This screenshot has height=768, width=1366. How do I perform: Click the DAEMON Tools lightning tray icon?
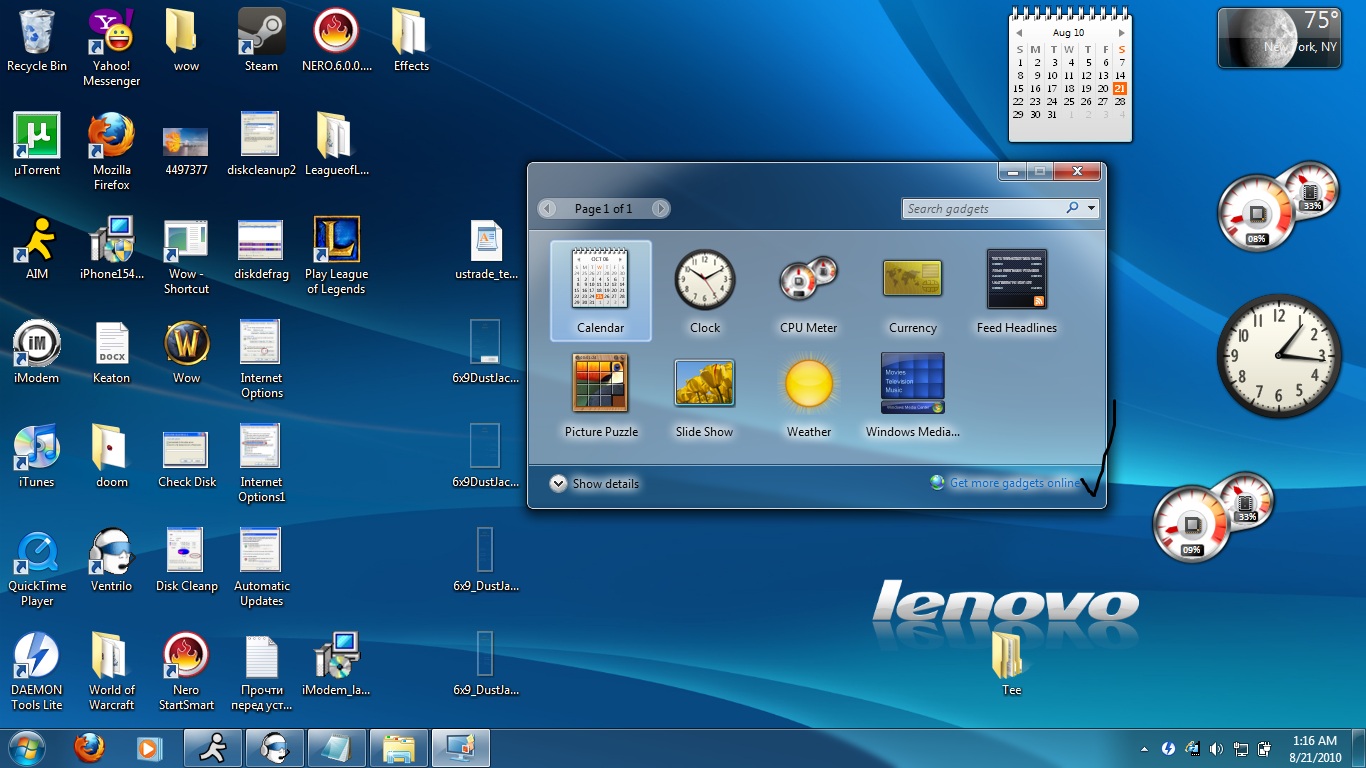(1168, 749)
